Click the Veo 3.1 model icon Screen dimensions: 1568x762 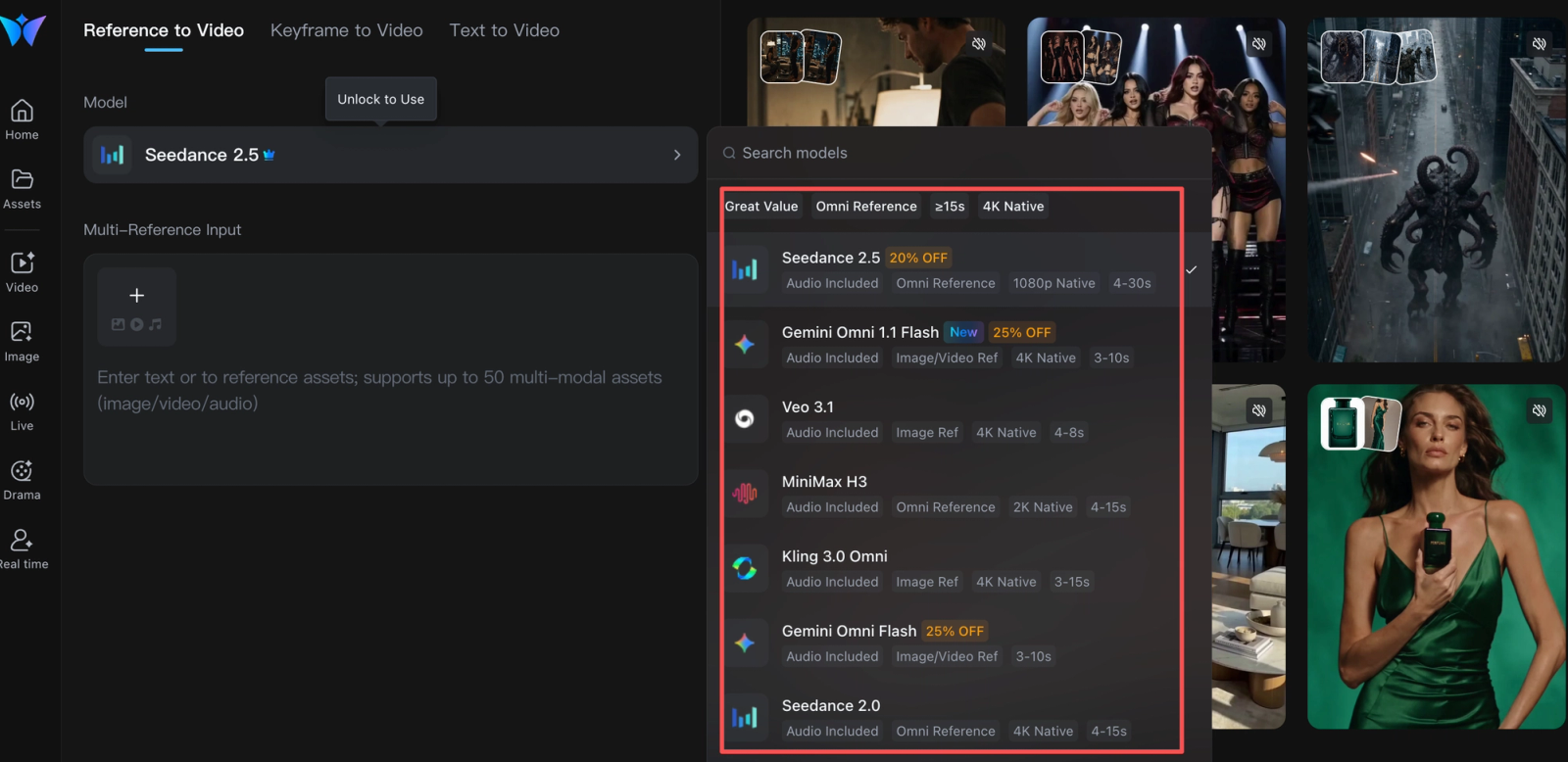tap(745, 419)
